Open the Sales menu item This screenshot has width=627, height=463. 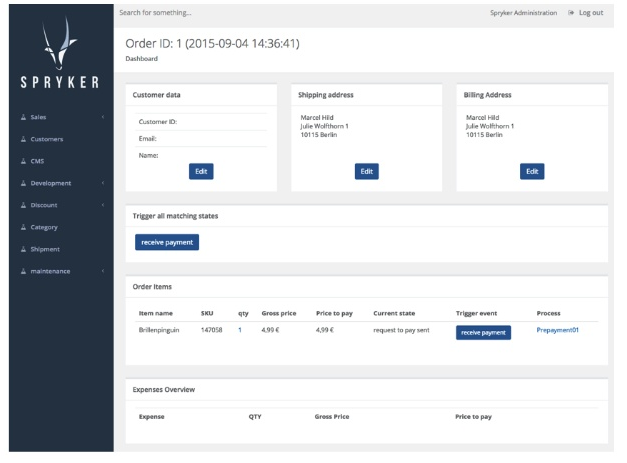(38, 117)
